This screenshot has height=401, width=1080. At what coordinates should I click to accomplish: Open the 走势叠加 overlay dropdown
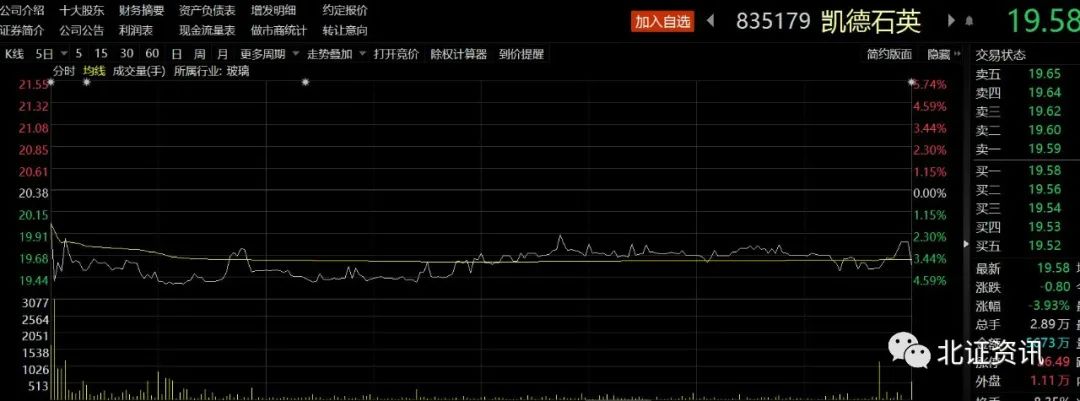(x=335, y=54)
